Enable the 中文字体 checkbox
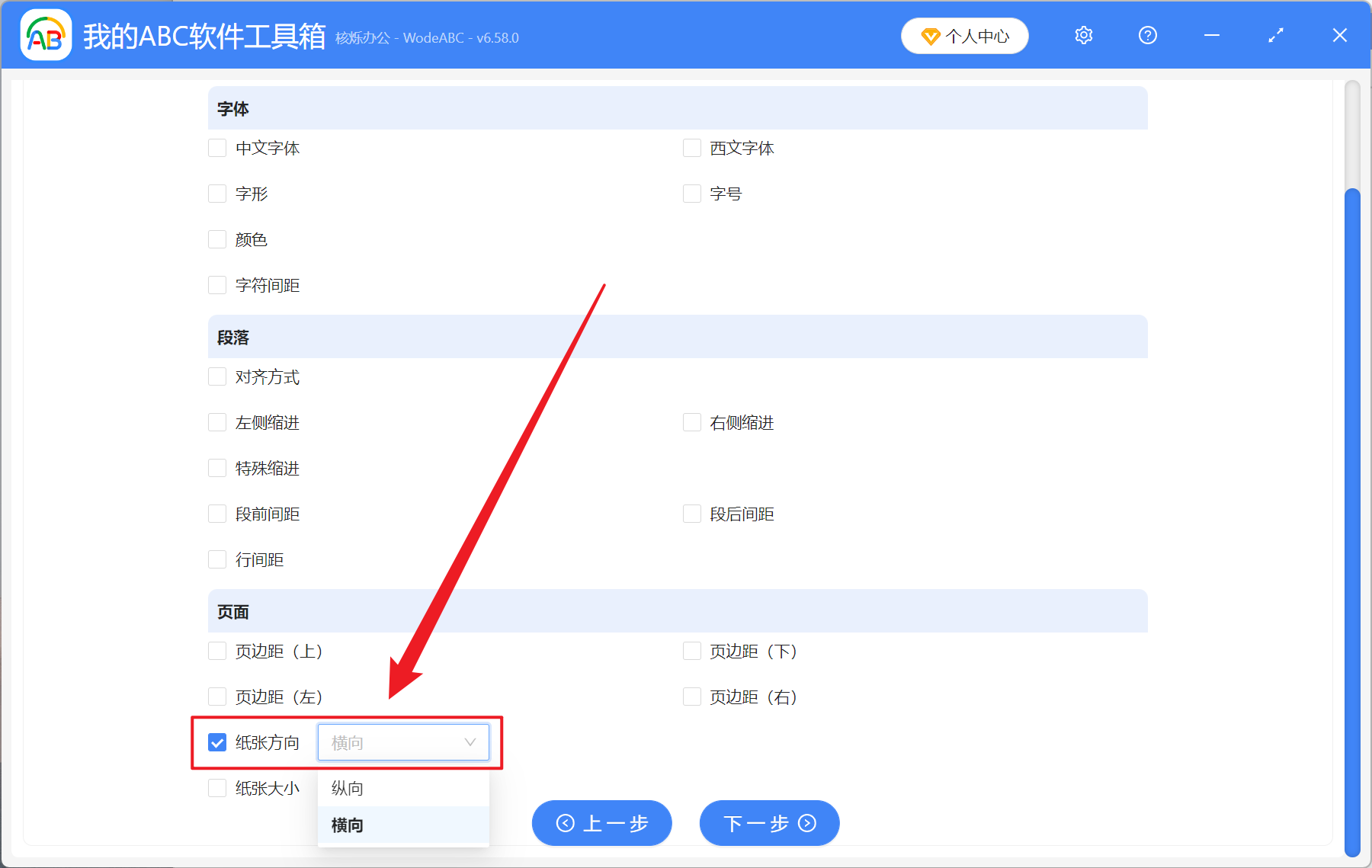The width and height of the screenshot is (1372, 868). [216, 148]
